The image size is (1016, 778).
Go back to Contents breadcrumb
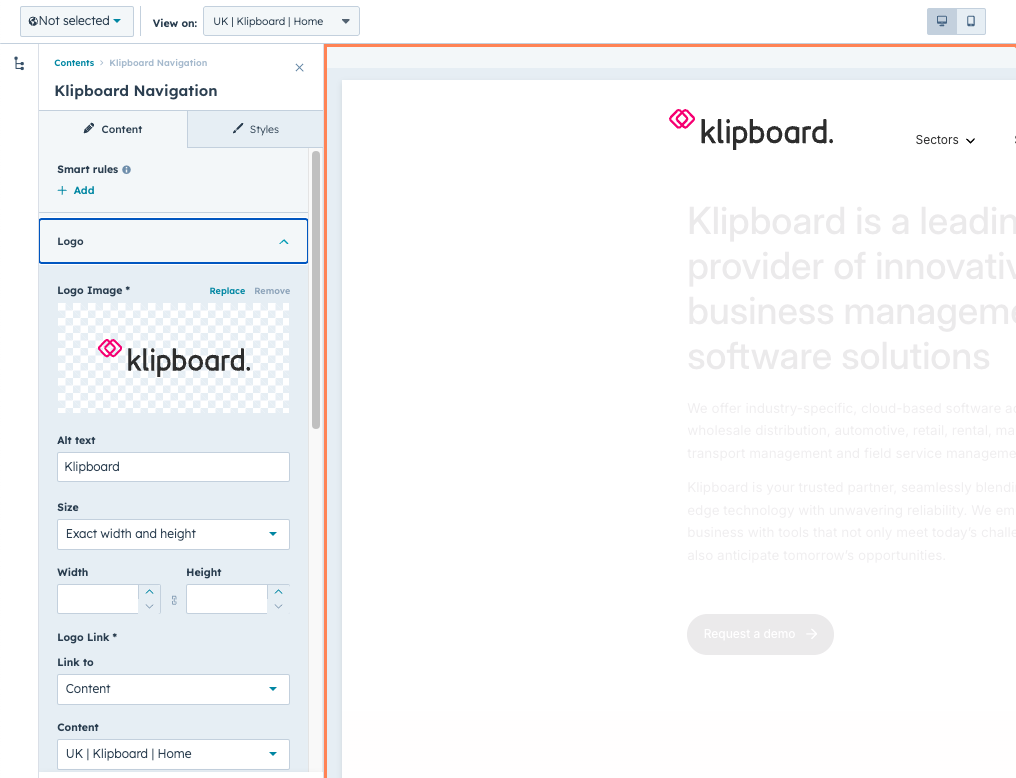[74, 63]
